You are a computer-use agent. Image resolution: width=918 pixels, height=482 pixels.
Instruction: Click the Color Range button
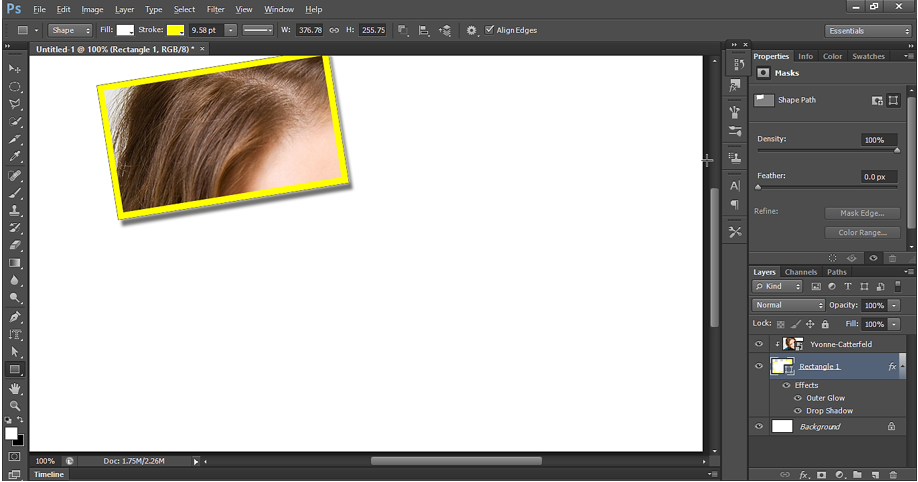point(862,233)
